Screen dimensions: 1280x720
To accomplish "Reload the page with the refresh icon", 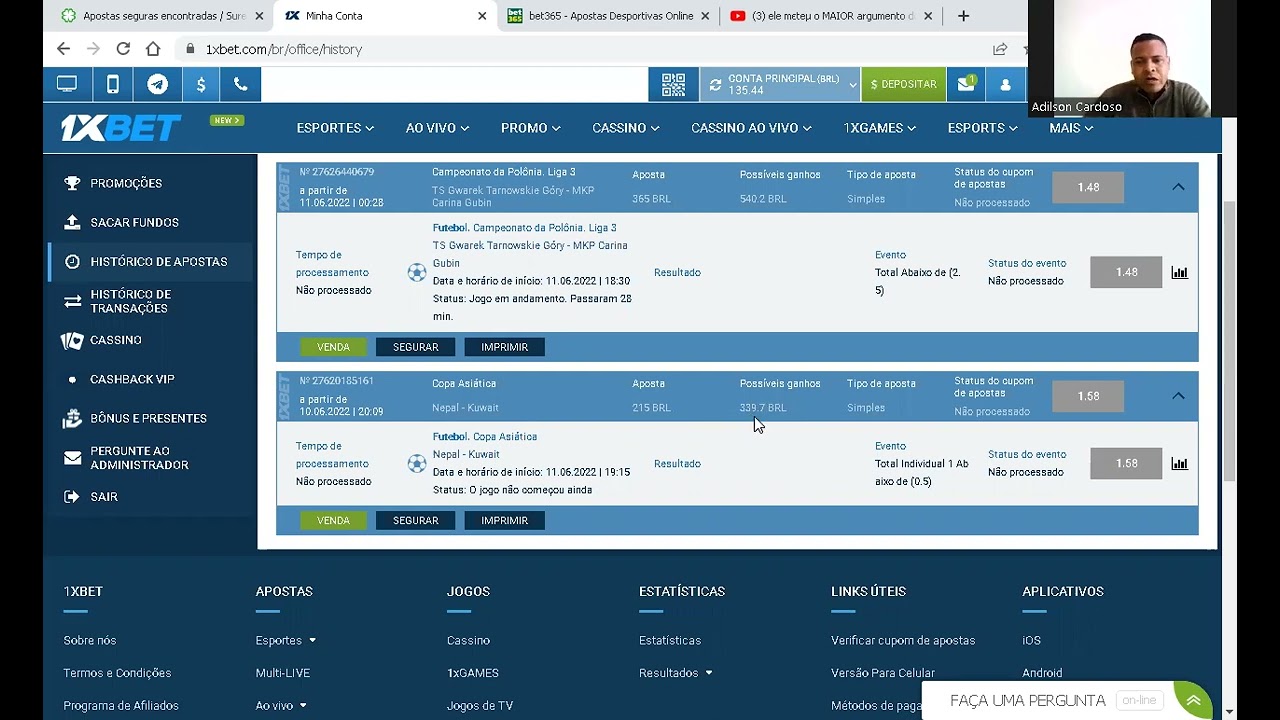I will [123, 49].
